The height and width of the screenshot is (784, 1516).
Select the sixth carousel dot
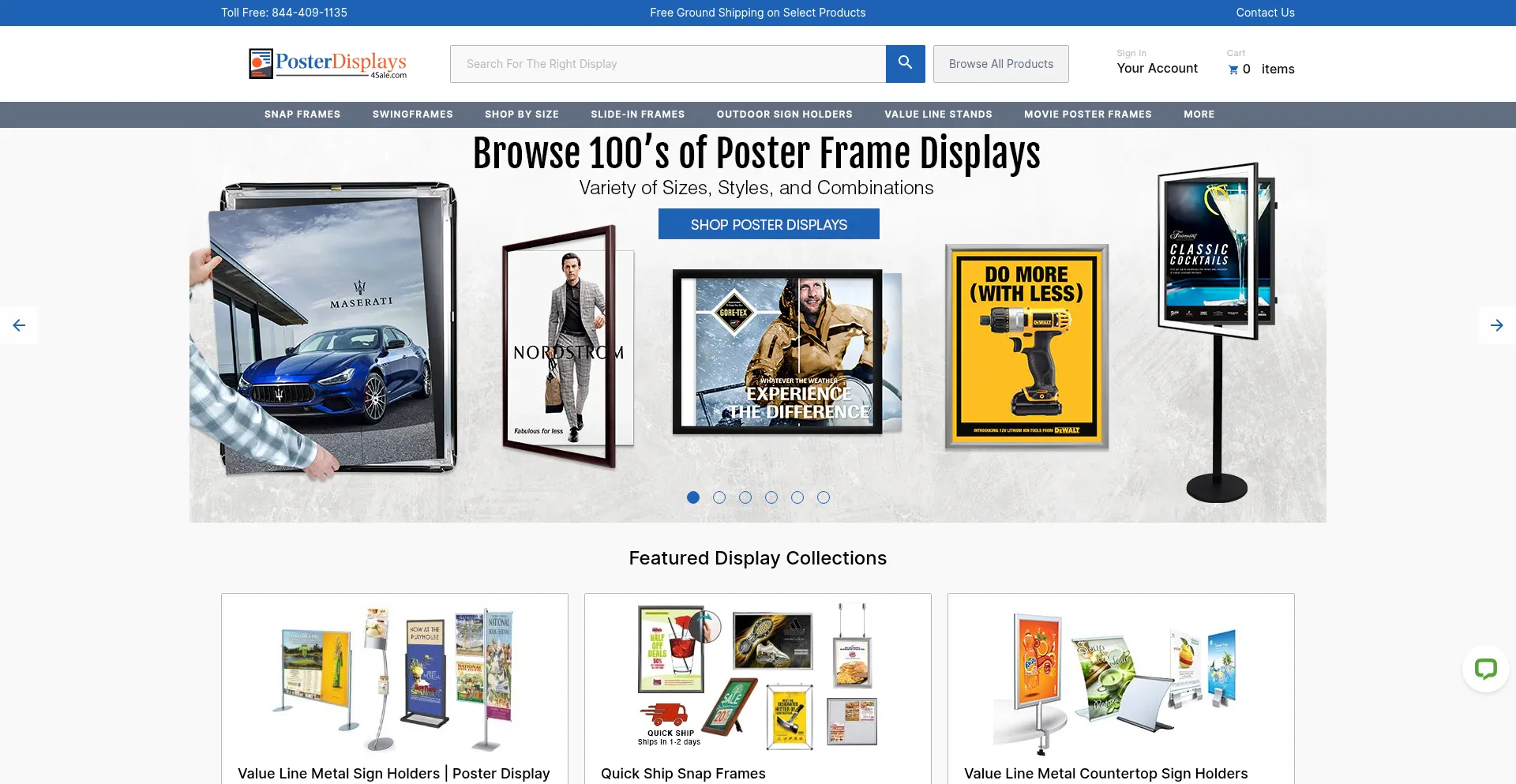(x=824, y=497)
